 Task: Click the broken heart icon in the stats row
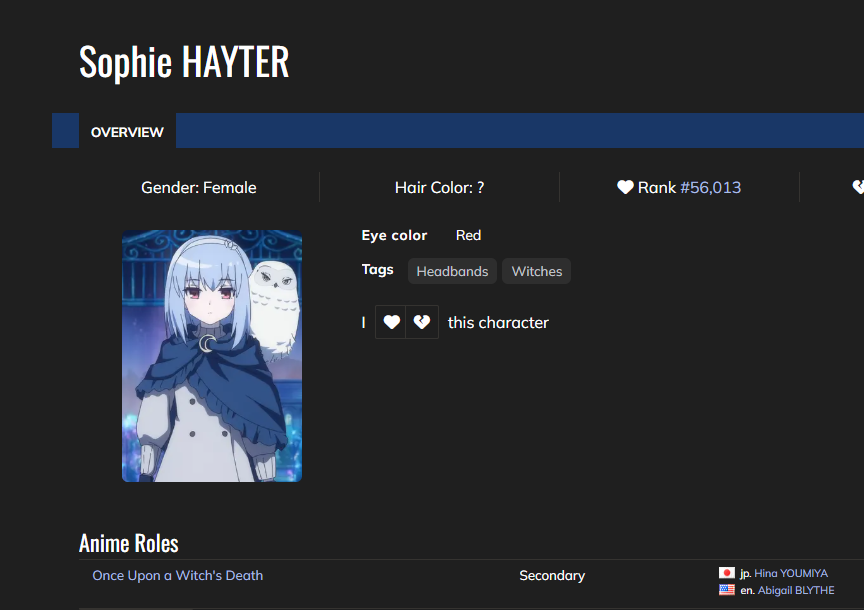tap(857, 187)
